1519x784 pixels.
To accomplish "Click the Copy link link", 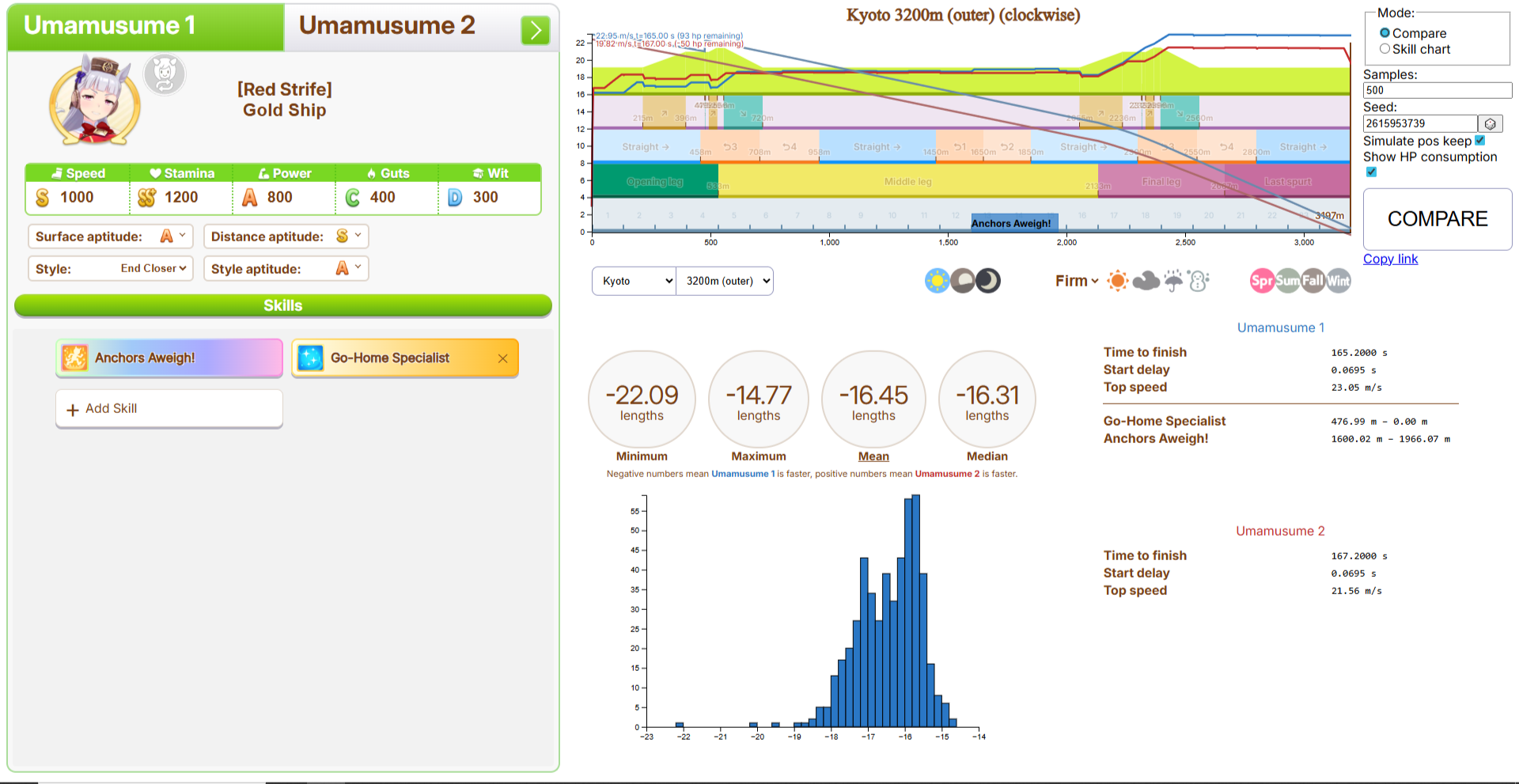I will (1390, 259).
